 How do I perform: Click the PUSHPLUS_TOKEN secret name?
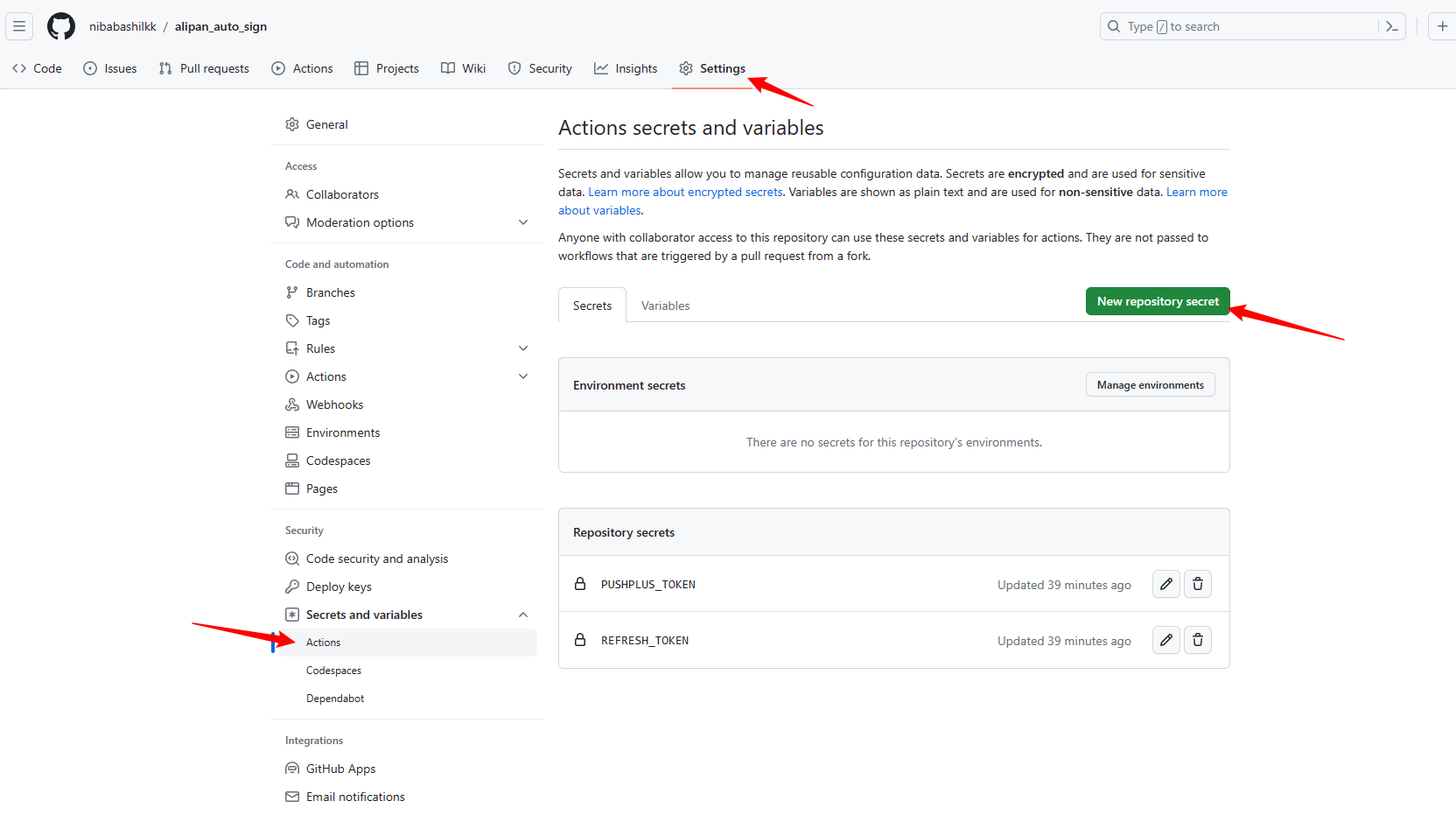click(648, 585)
